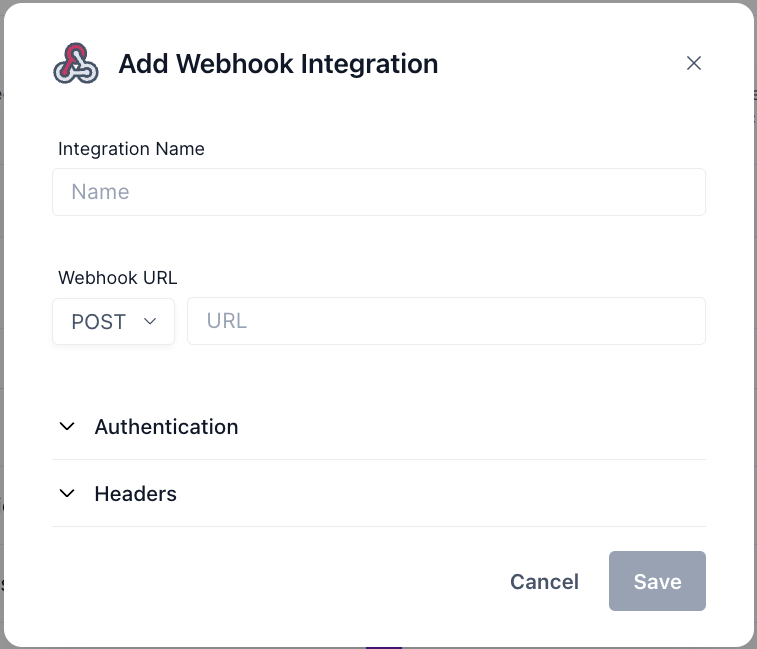Click the "Integration Name" field label
Screen dimensions: 757x649
pos(131,149)
